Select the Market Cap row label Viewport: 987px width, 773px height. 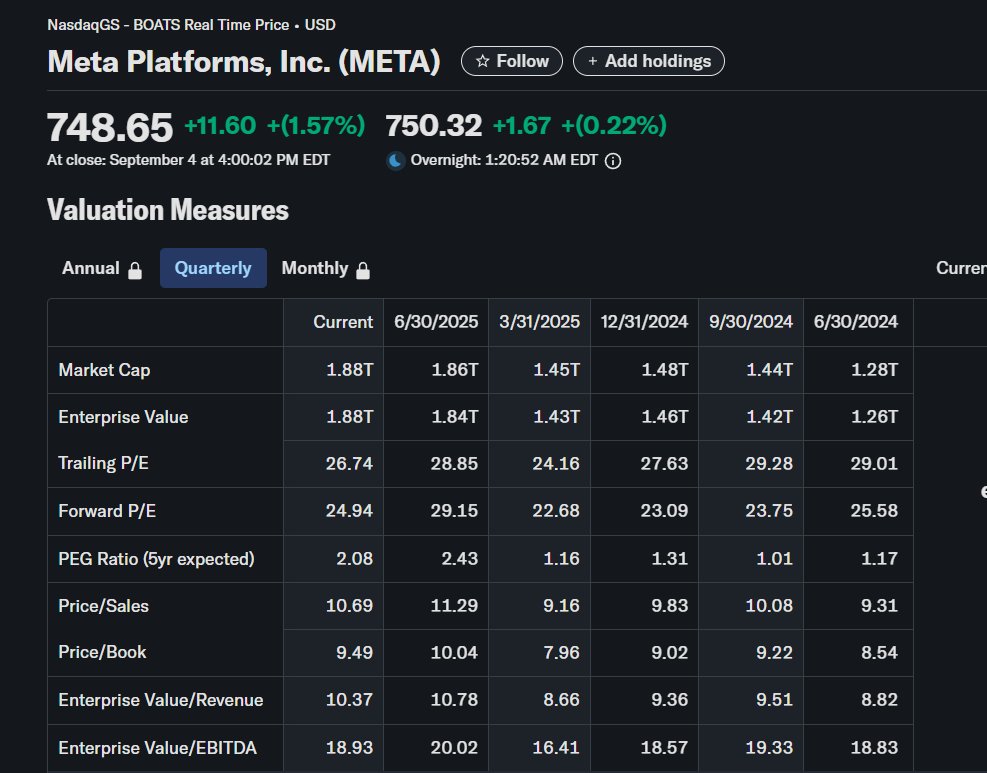104,370
